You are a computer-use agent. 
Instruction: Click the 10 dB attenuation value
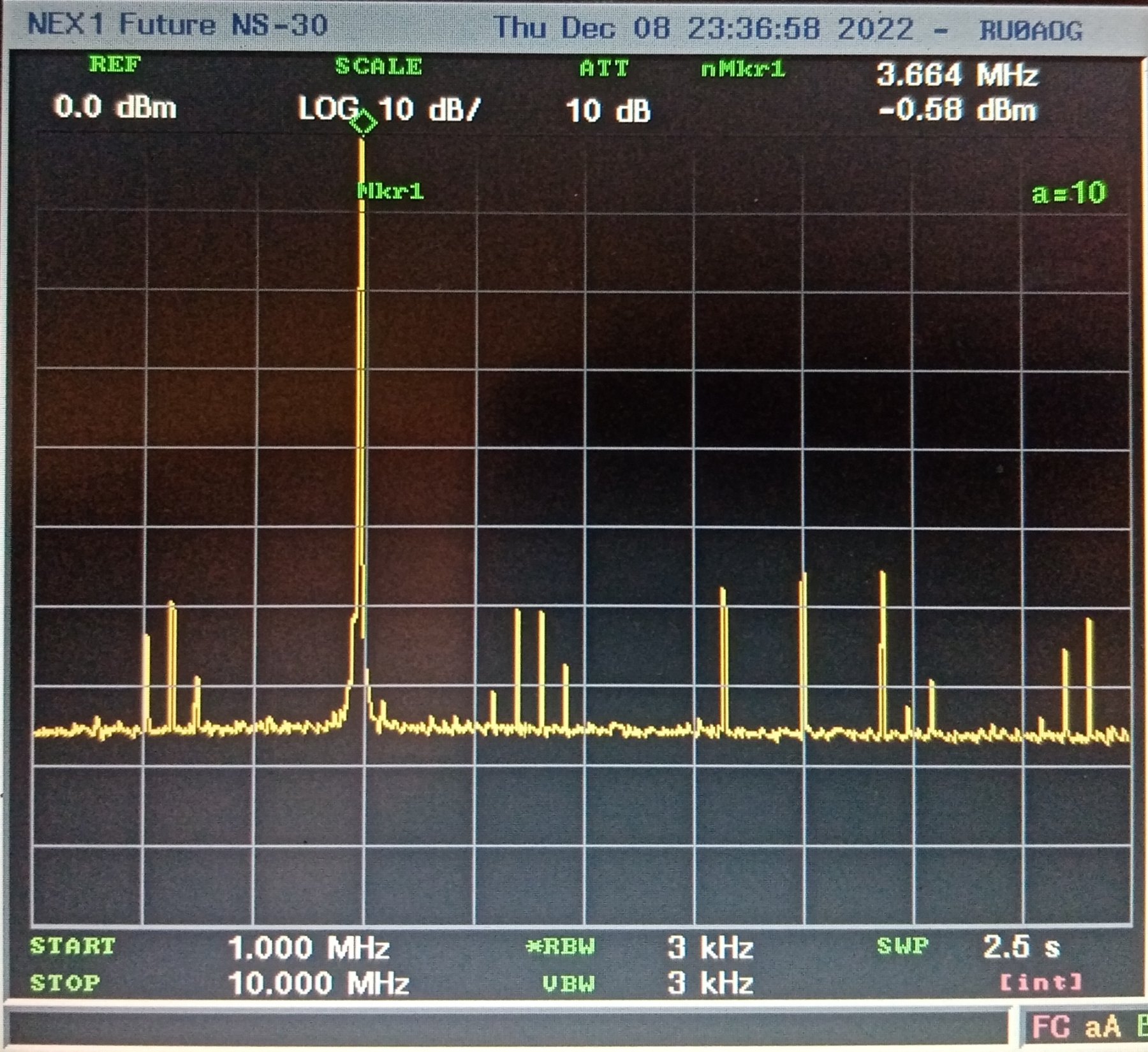pos(608,112)
